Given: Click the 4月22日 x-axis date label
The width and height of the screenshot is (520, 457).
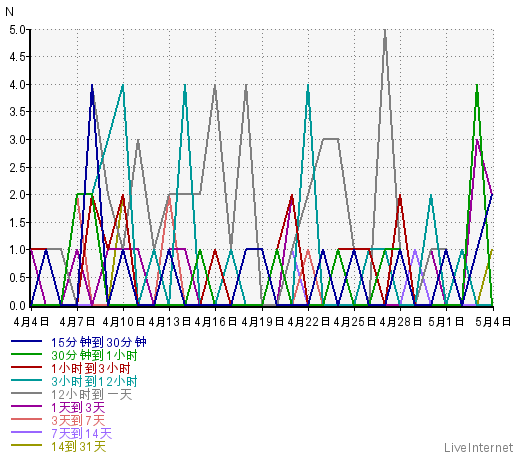Looking at the screenshot, I should coord(308,322).
